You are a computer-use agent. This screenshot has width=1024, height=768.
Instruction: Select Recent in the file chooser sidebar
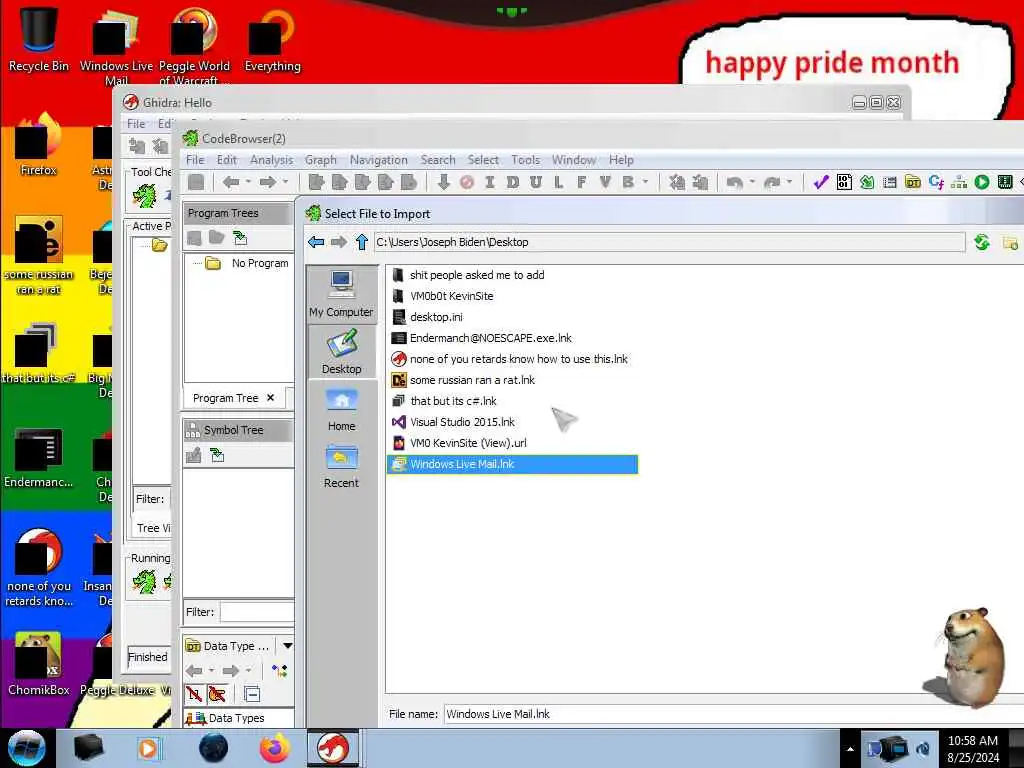(x=341, y=465)
